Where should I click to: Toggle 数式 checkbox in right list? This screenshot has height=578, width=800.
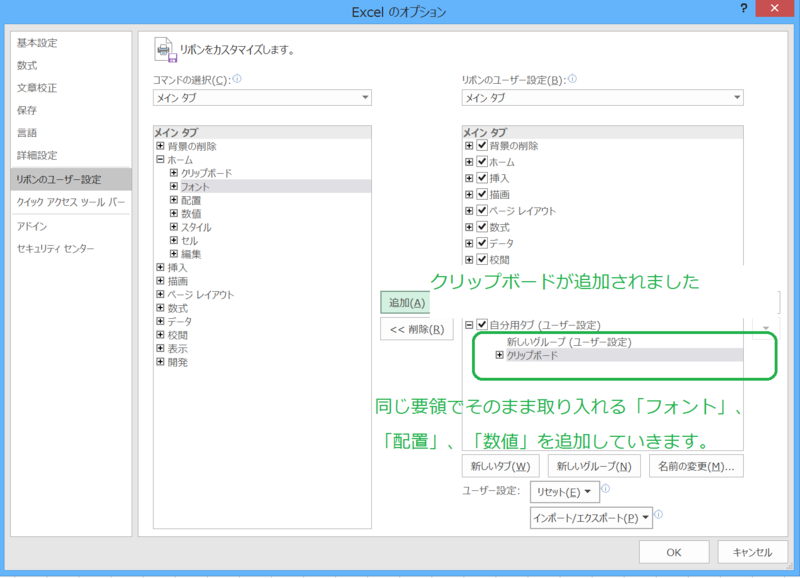(482, 227)
